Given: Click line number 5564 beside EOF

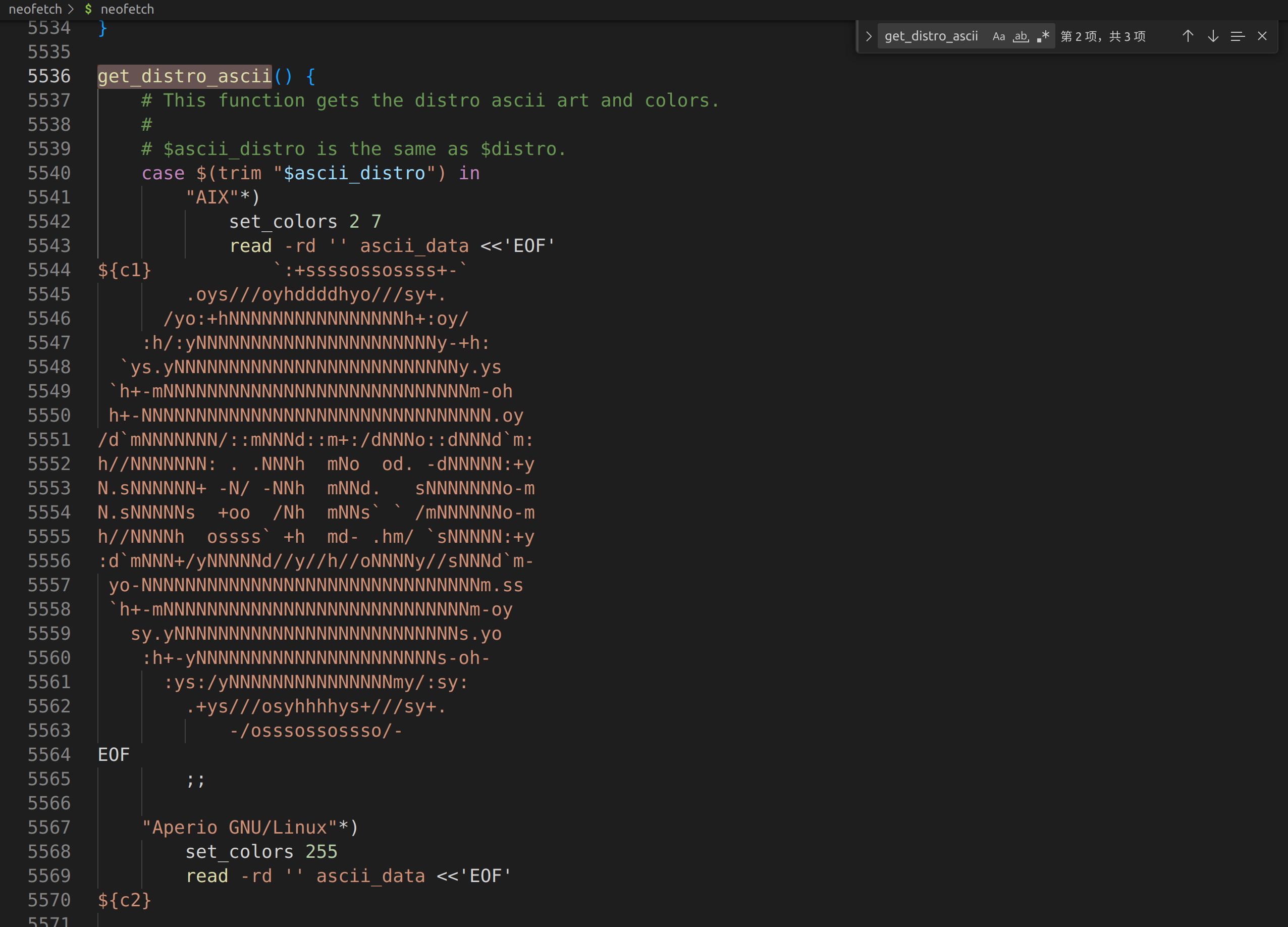Looking at the screenshot, I should (x=49, y=755).
